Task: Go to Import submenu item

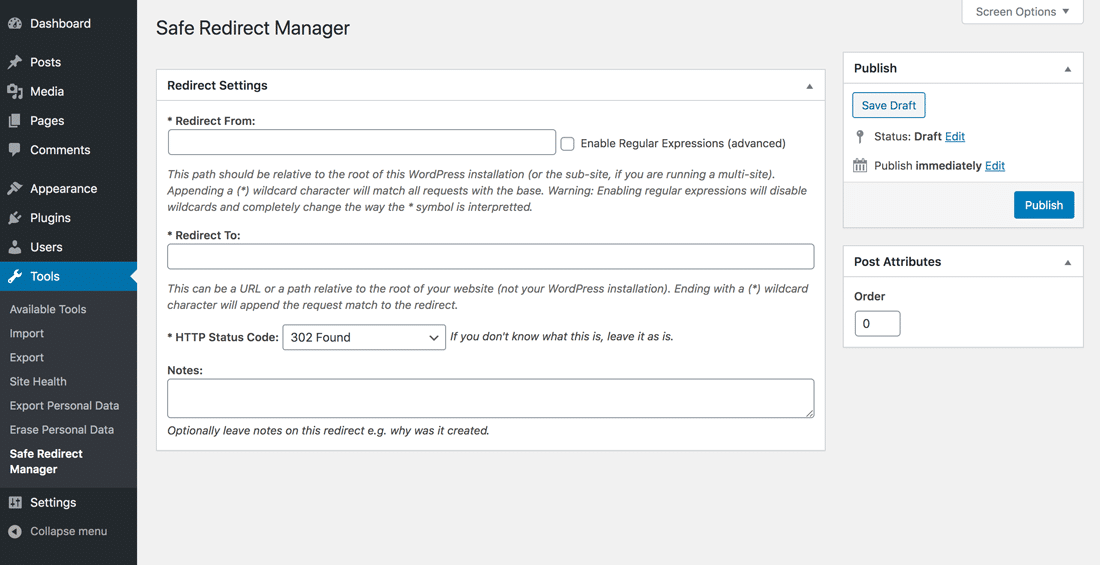Action: pos(27,333)
